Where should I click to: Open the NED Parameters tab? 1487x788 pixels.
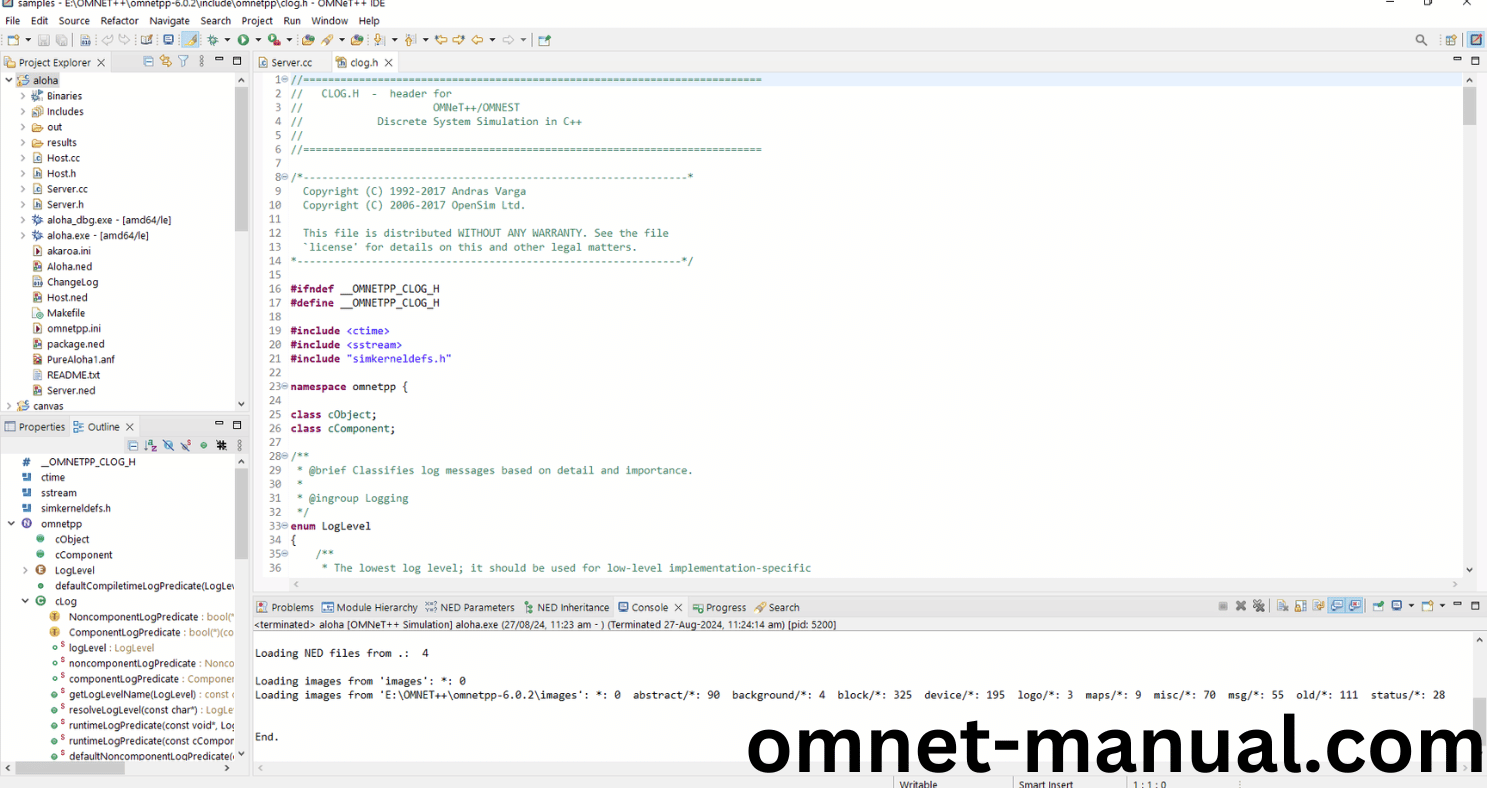(x=476, y=607)
